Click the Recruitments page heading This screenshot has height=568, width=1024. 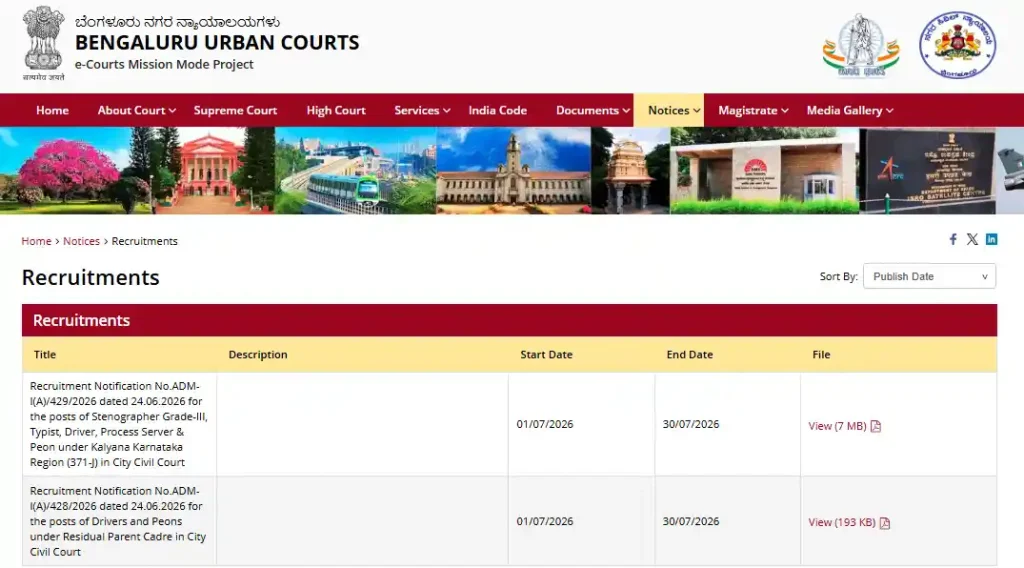[91, 277]
